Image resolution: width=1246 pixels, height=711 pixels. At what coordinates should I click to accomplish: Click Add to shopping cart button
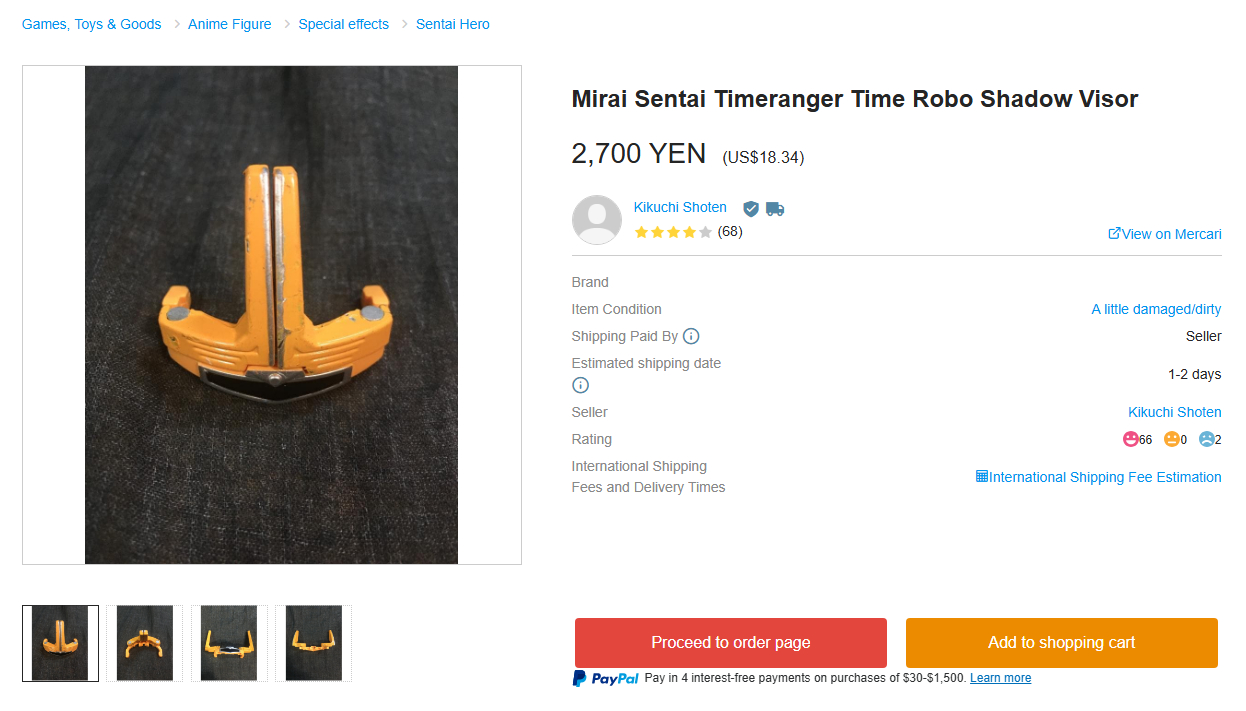pyautogui.click(x=1061, y=642)
